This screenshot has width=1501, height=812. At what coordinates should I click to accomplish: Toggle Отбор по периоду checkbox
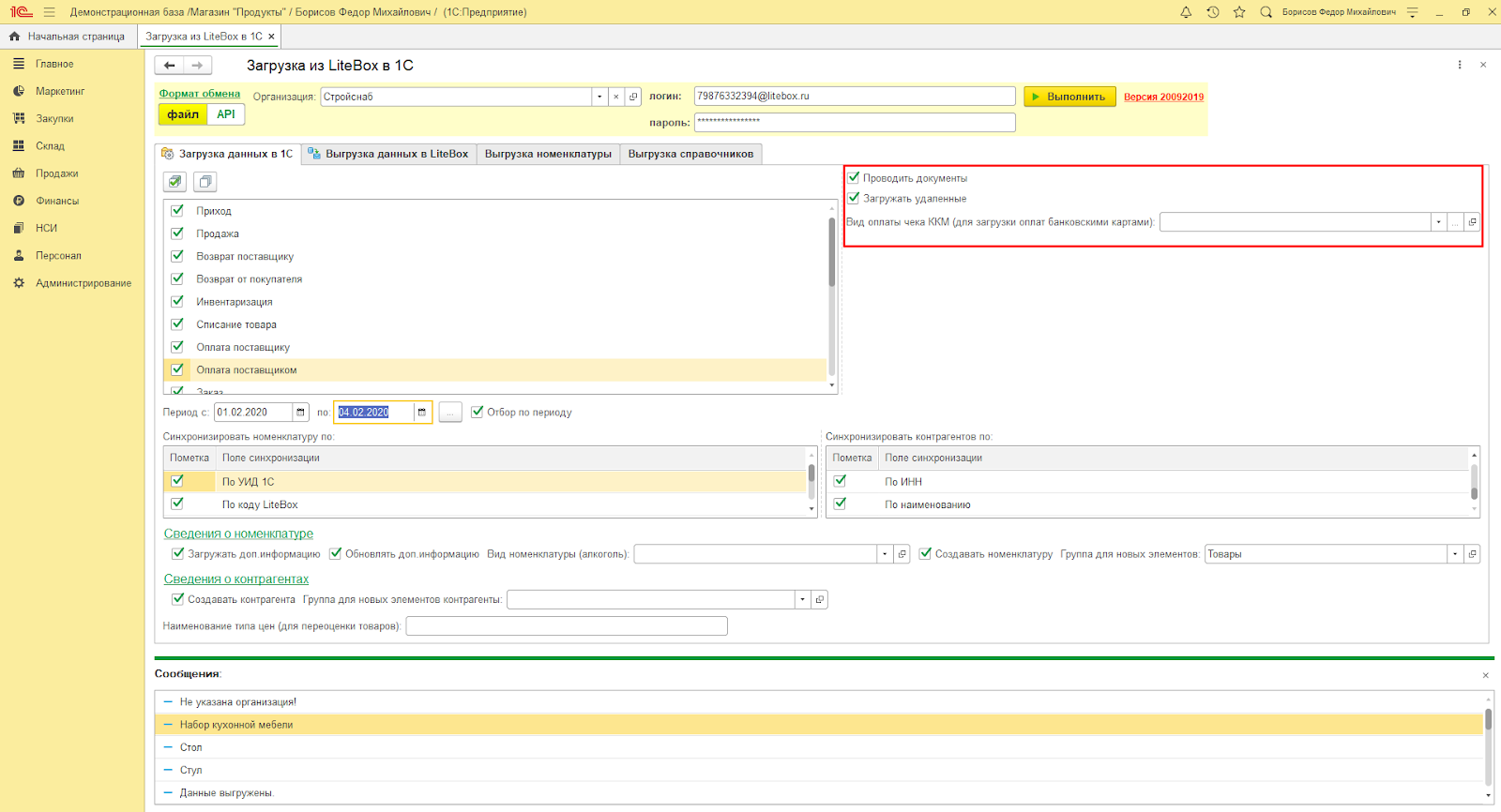[478, 412]
